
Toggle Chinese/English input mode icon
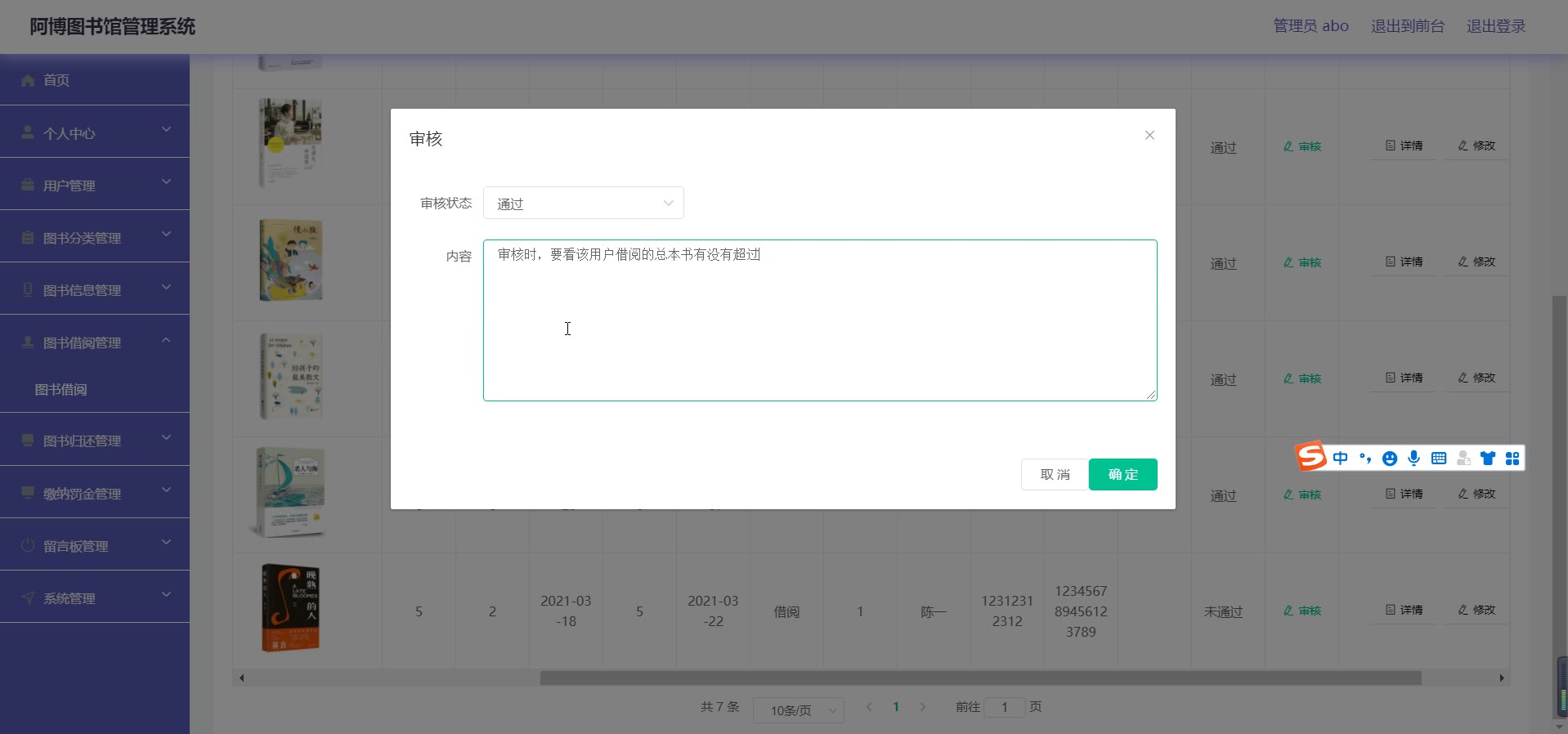pos(1341,458)
